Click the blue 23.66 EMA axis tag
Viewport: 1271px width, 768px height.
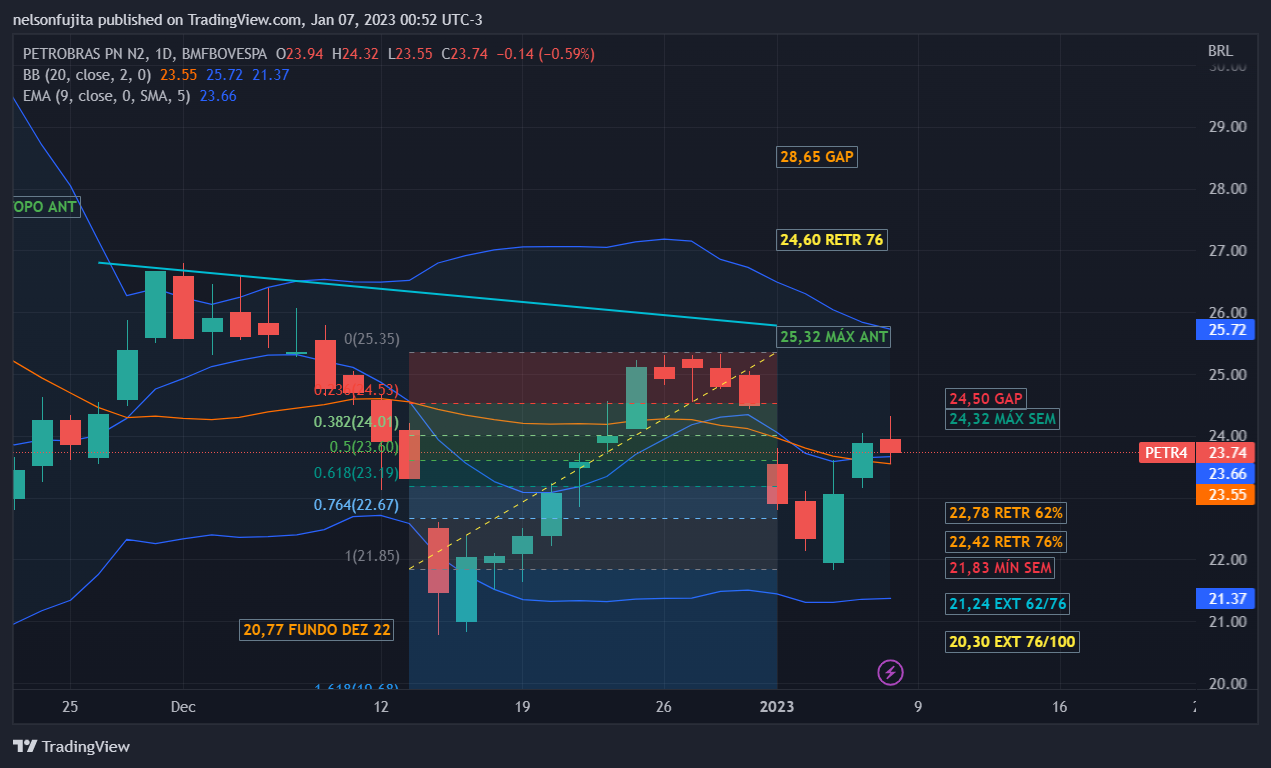(1225, 474)
